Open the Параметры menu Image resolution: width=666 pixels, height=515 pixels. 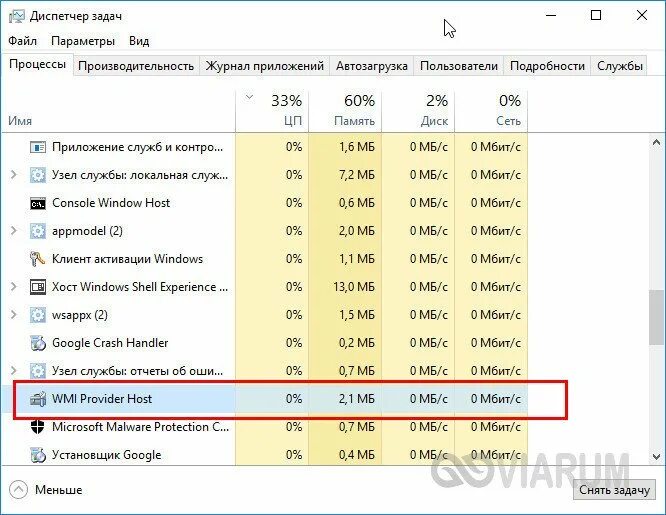point(83,41)
